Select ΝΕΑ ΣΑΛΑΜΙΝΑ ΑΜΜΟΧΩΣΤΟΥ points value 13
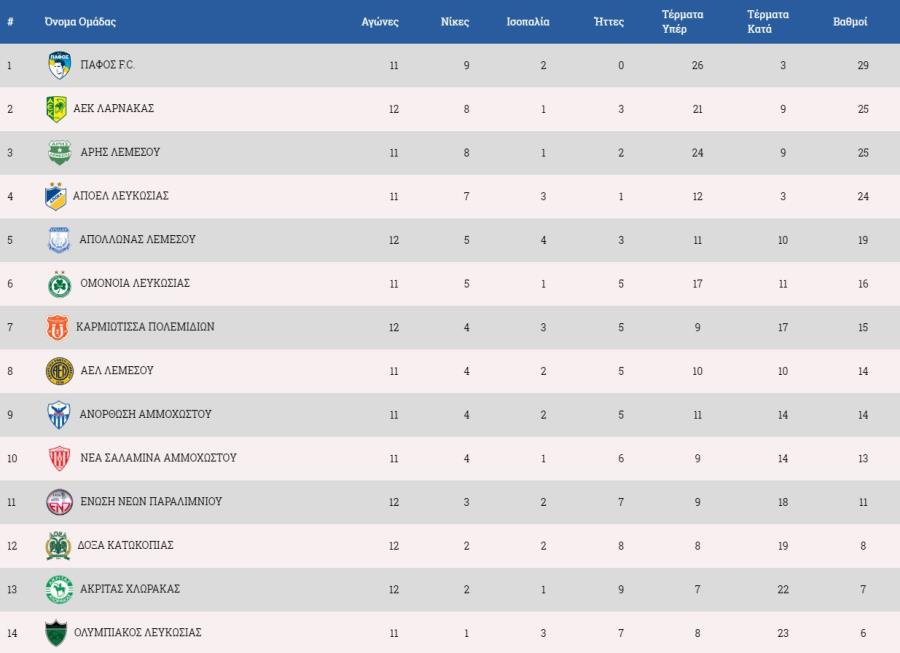This screenshot has width=900, height=653. (863, 458)
